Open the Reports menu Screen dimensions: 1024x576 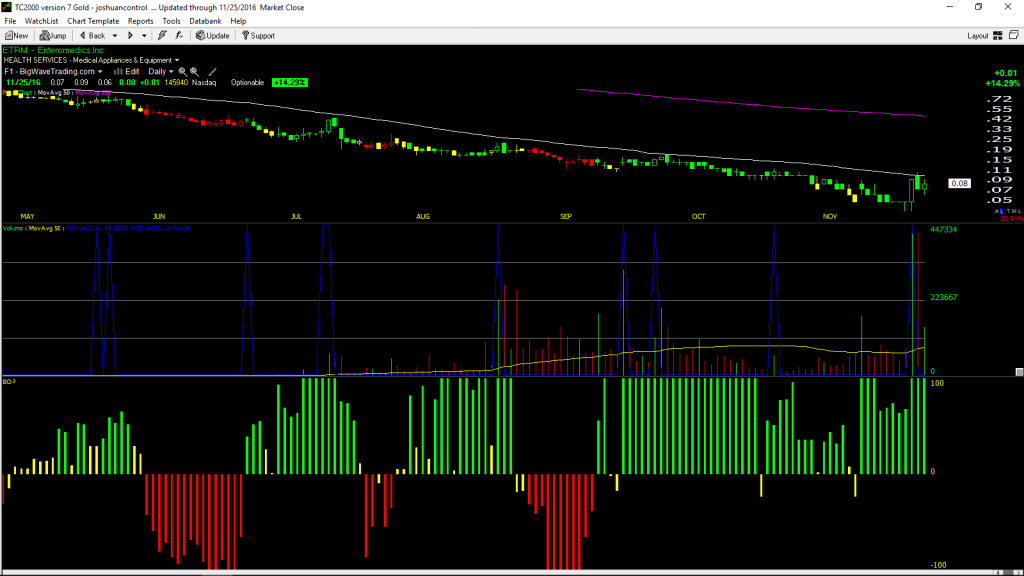(140, 21)
